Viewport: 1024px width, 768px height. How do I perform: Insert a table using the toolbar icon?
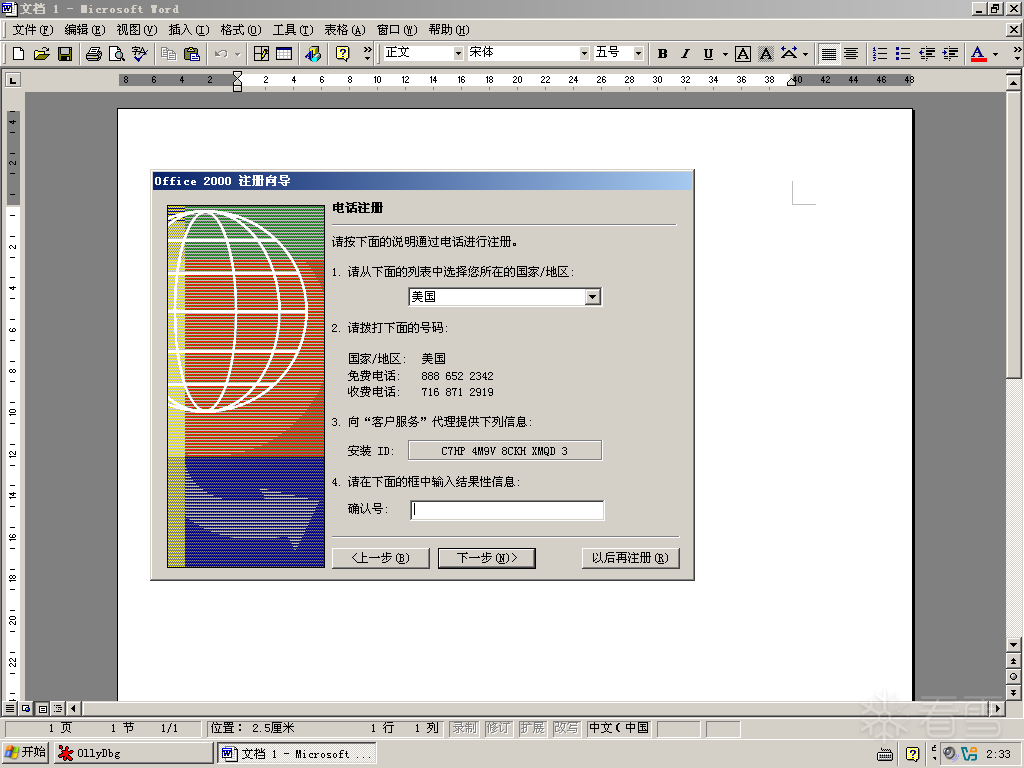[284, 54]
